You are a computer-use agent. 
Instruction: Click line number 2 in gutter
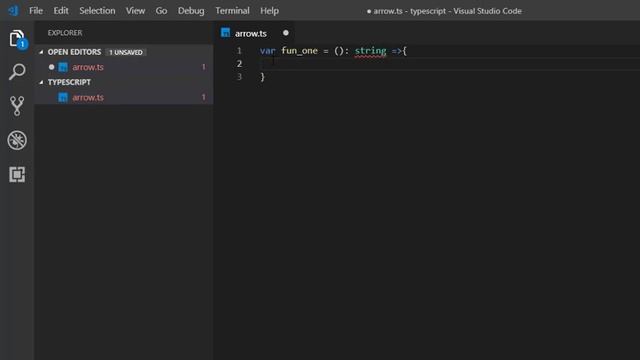click(x=239, y=64)
